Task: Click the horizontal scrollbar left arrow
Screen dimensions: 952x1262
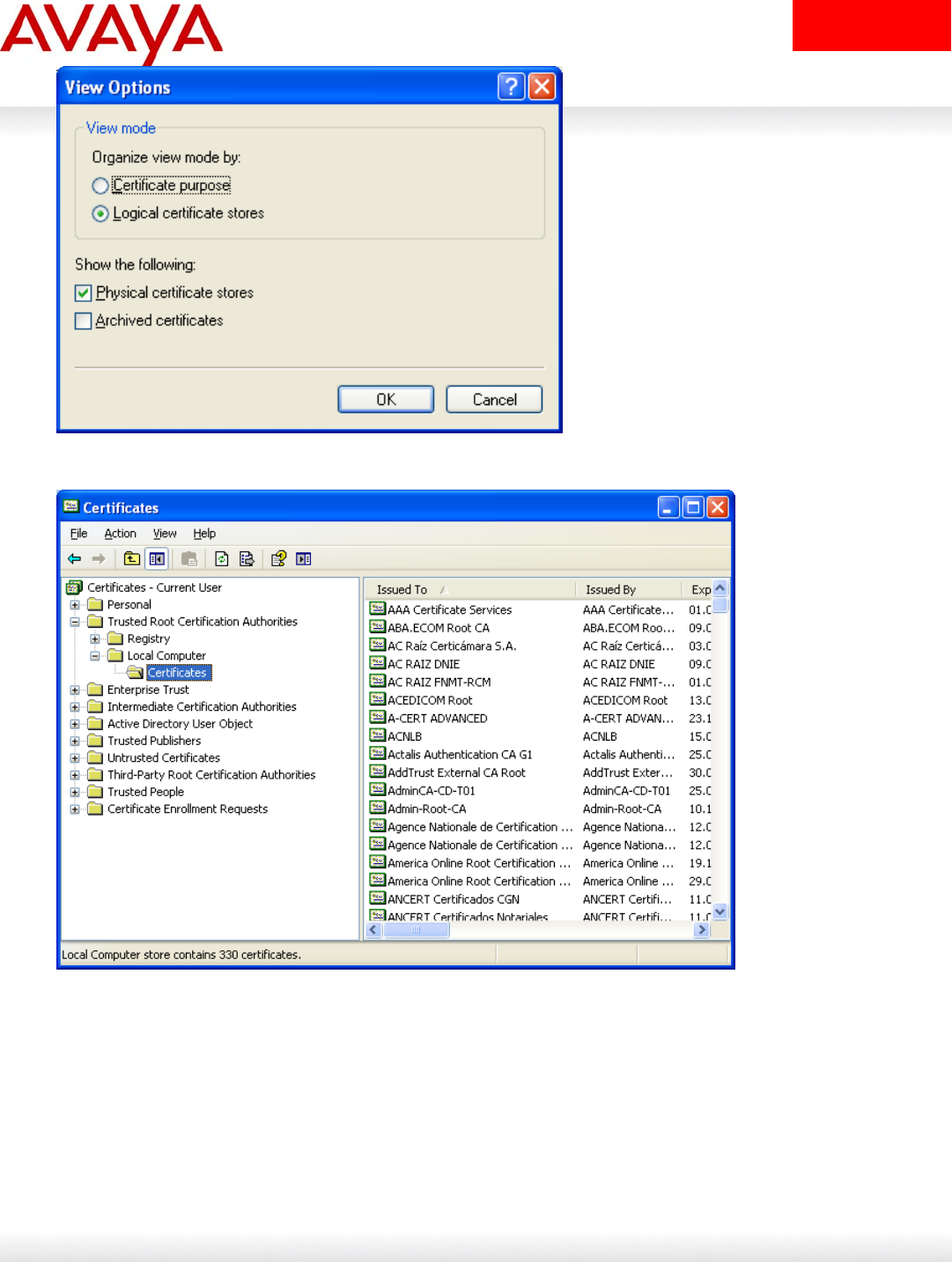Action: 373,930
